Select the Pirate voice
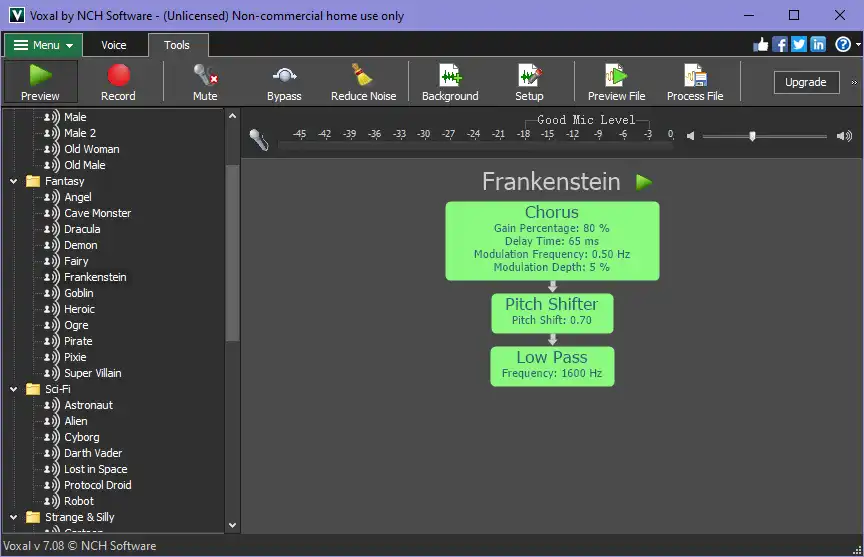 (78, 340)
